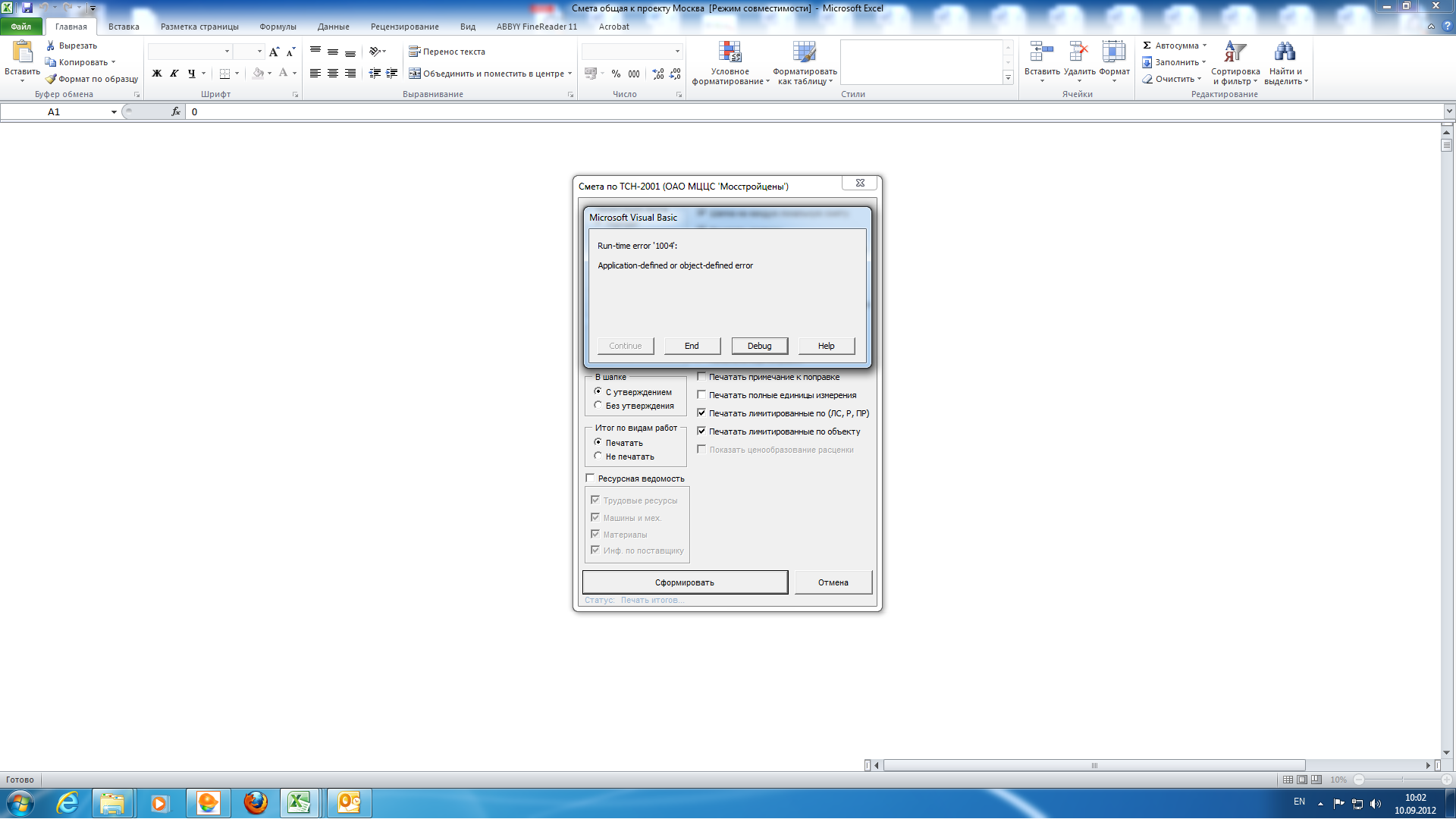The height and width of the screenshot is (819, 1456).
Task: Click the decrease font size icon
Action: [x=290, y=52]
